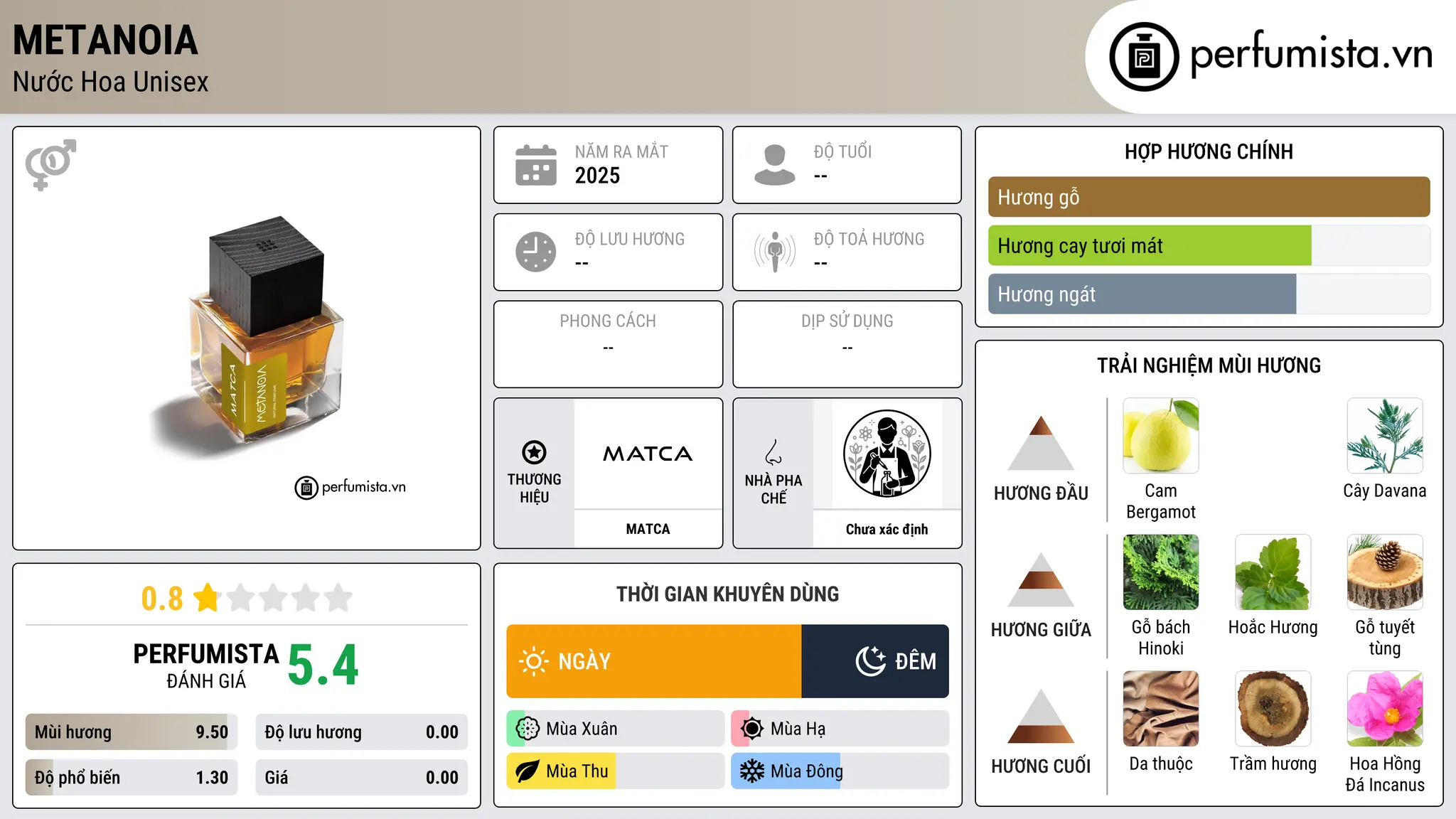Click the Phong cách label
This screenshot has height=819, width=1456.
(608, 321)
